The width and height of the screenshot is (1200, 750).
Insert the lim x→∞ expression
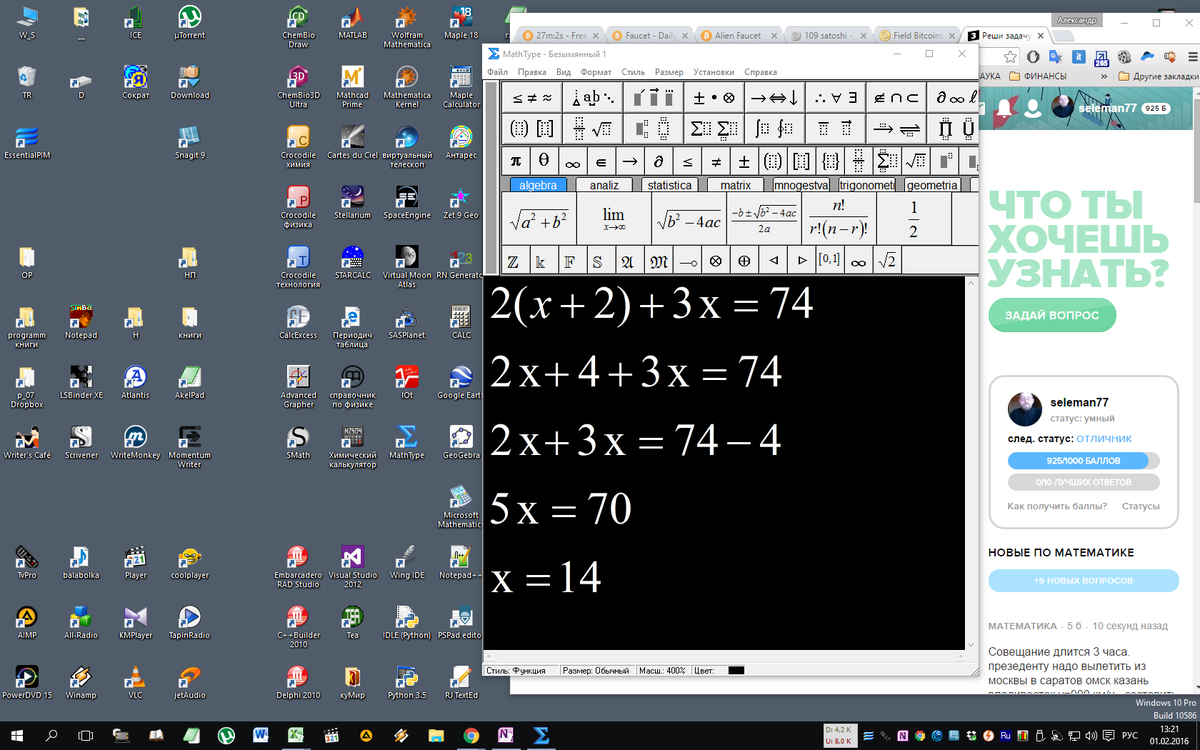tap(613, 218)
